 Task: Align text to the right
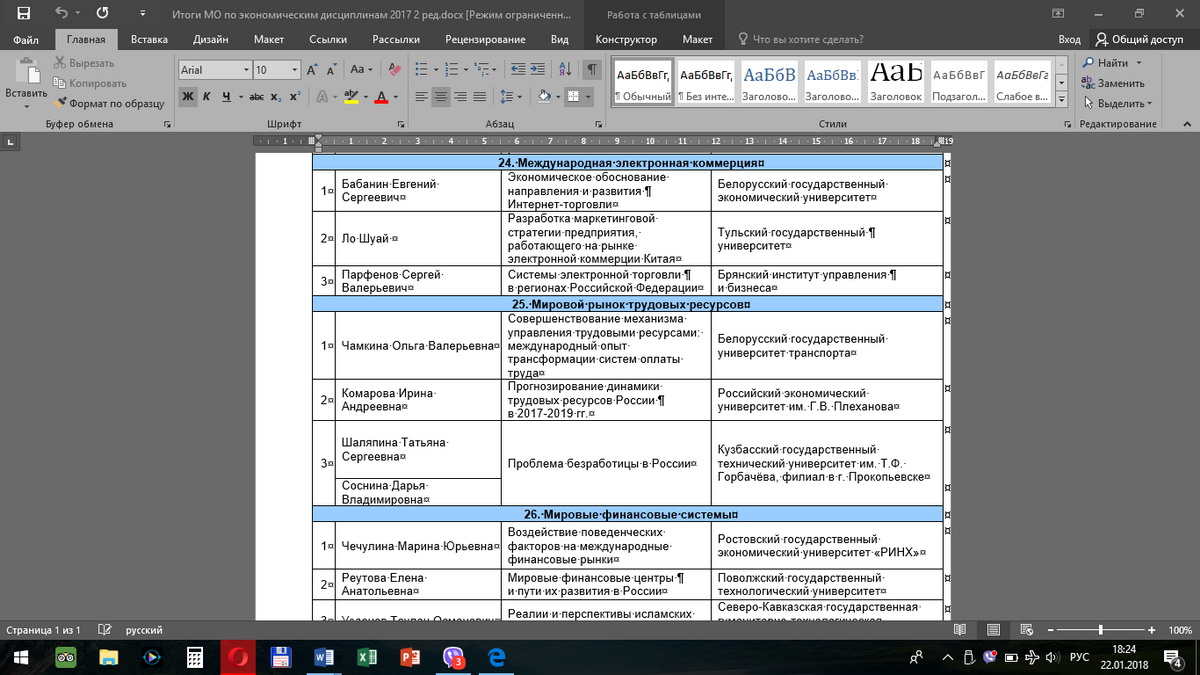tap(461, 97)
